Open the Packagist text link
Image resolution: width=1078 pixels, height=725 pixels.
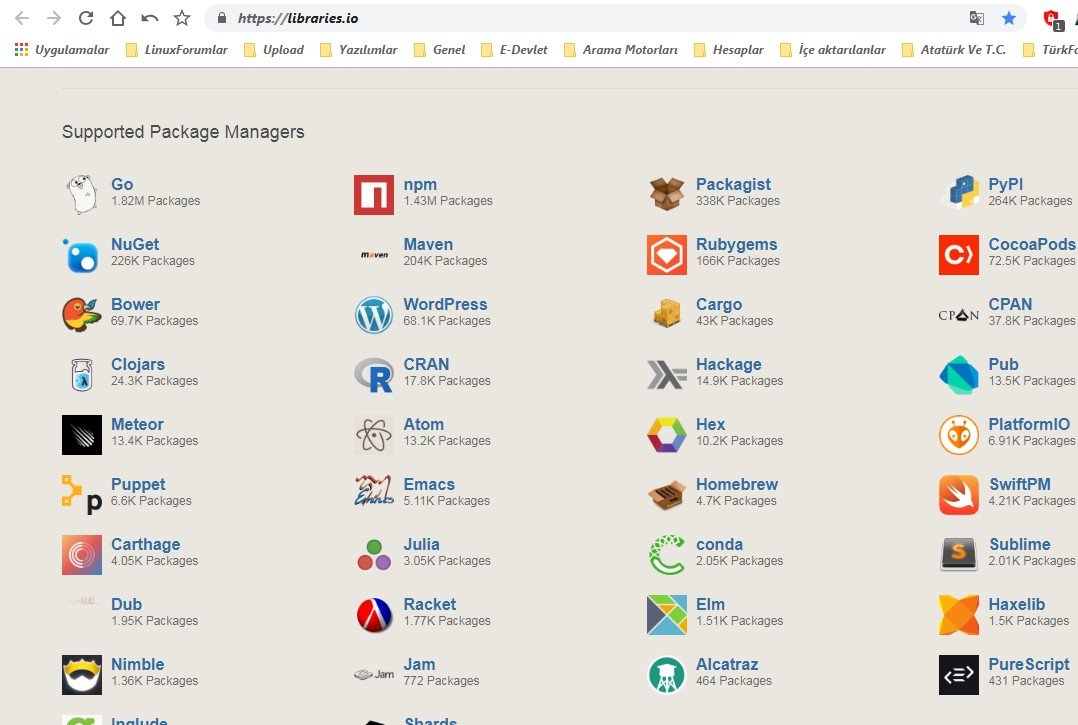733,184
